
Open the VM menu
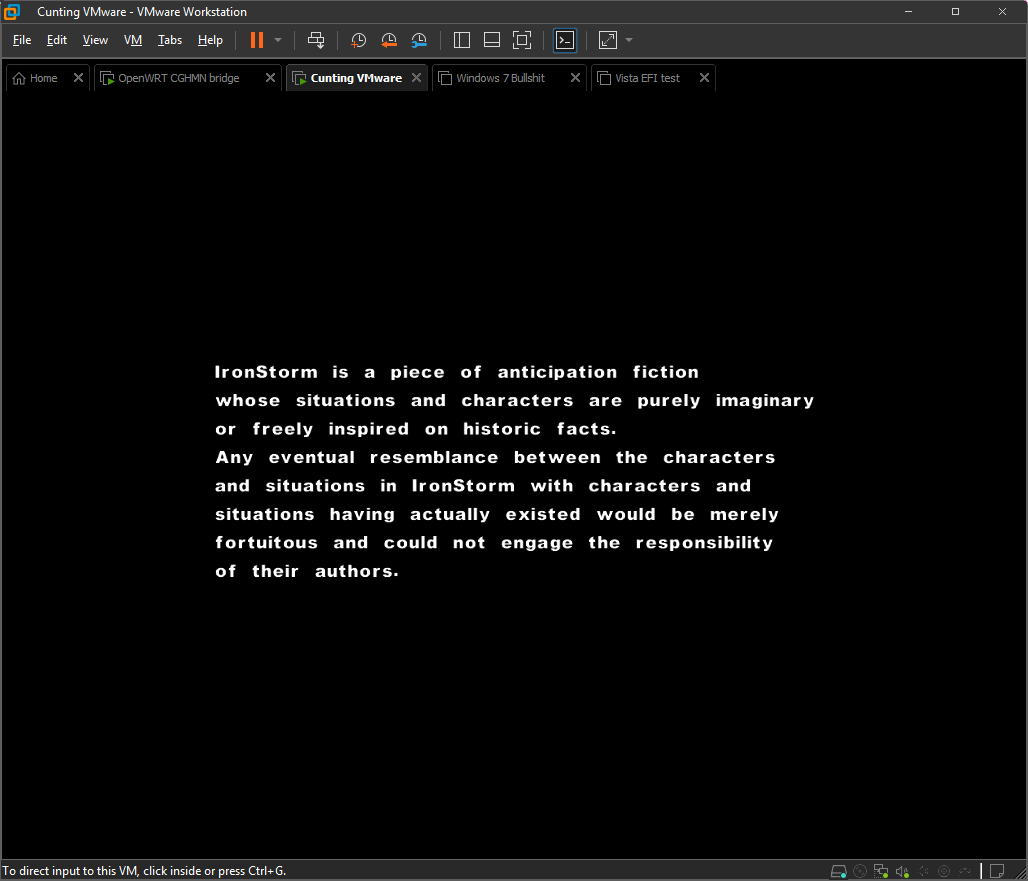(133, 40)
